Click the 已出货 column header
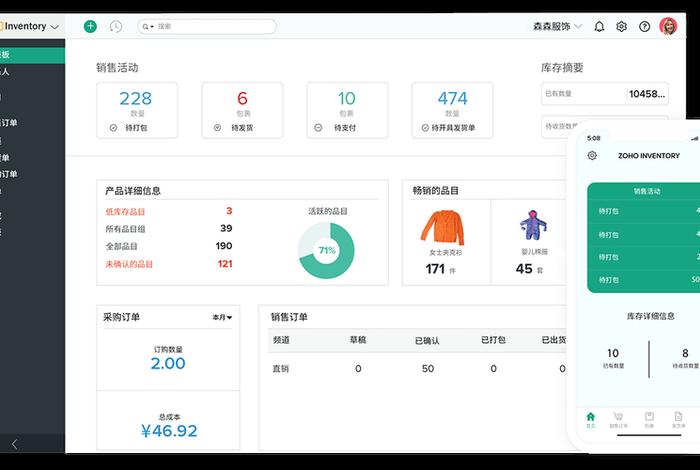Screen dimensions: 700x470 coord(554,340)
